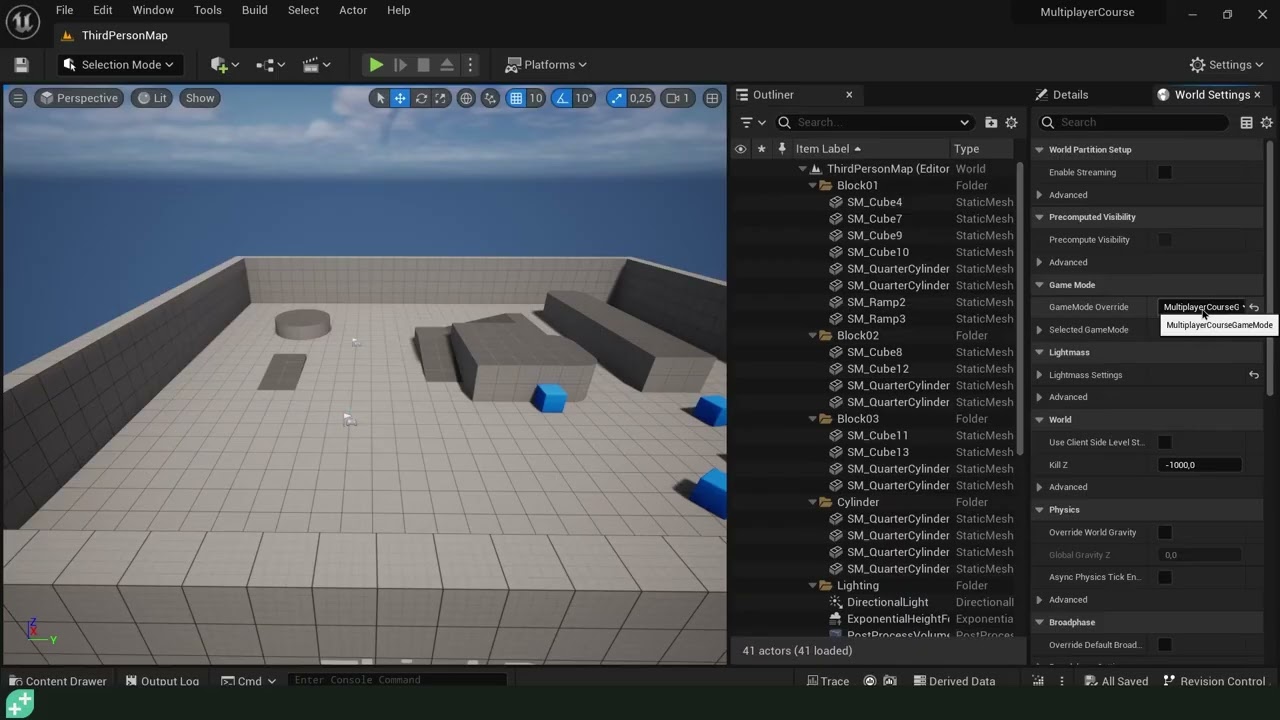Click the Unreal Engine logo icon
Screen dimensions: 1280x720
point(22,21)
